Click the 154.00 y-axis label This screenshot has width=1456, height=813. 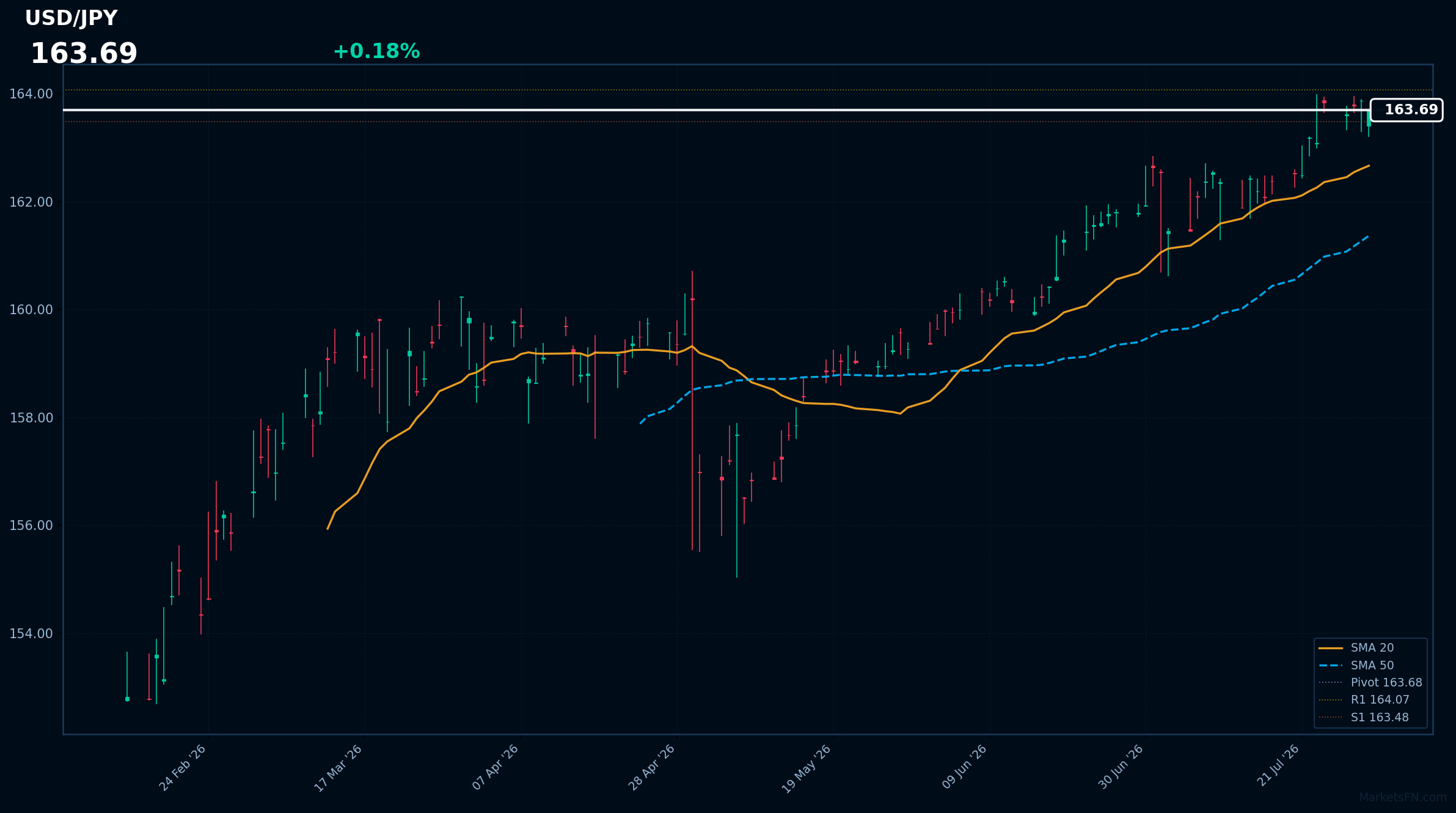[x=31, y=634]
